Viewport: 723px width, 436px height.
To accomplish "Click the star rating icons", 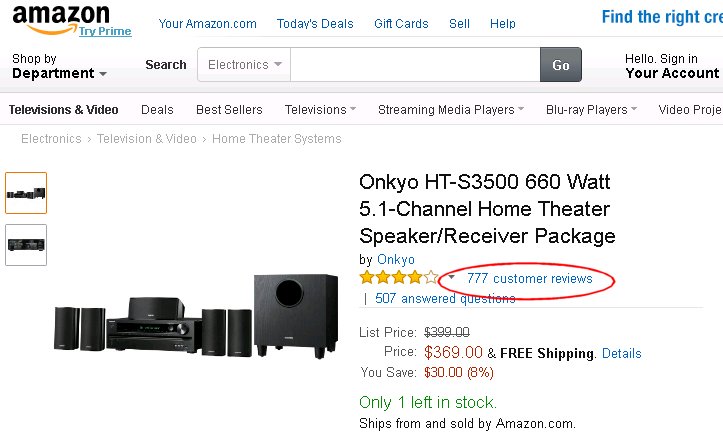I will click(399, 277).
